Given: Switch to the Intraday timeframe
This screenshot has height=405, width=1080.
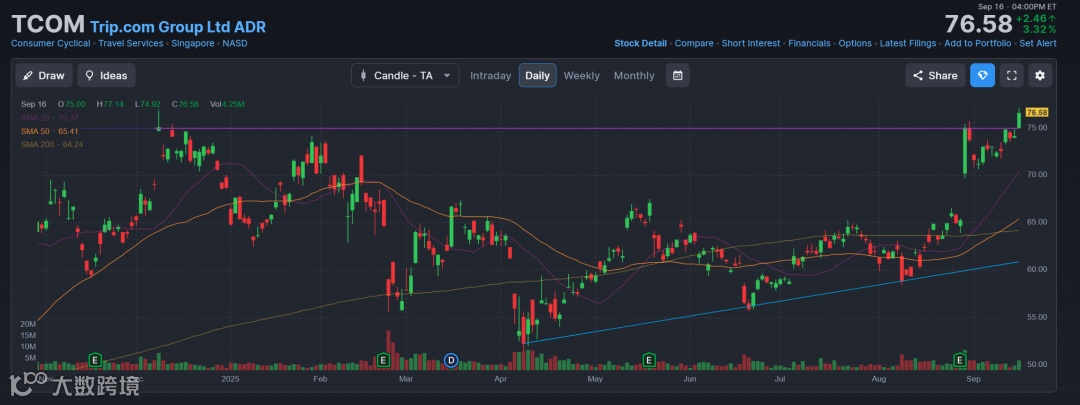Looking at the screenshot, I should 490,76.
